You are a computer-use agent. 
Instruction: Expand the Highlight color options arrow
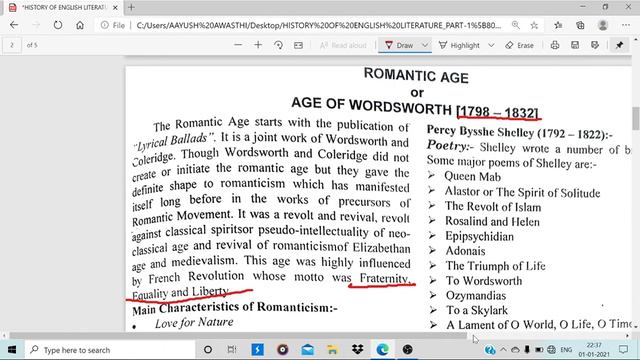pyautogui.click(x=491, y=45)
